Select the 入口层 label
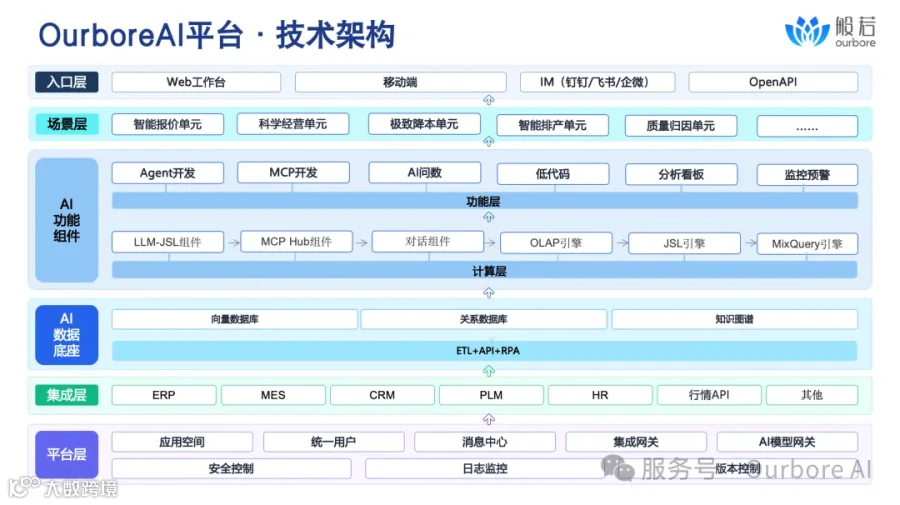The image size is (900, 505). pos(67,82)
